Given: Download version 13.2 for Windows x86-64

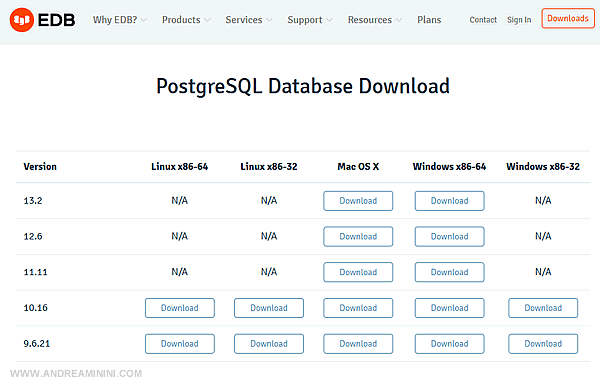Looking at the screenshot, I should (x=449, y=201).
